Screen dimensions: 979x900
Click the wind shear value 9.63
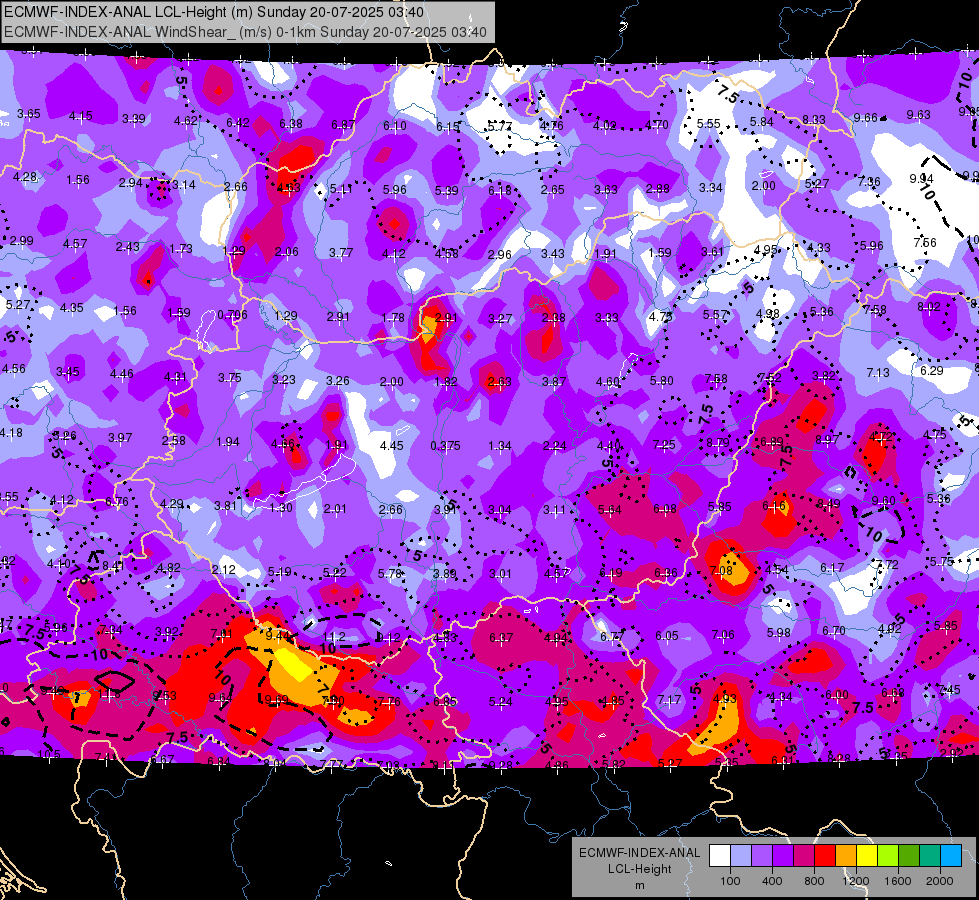point(918,114)
